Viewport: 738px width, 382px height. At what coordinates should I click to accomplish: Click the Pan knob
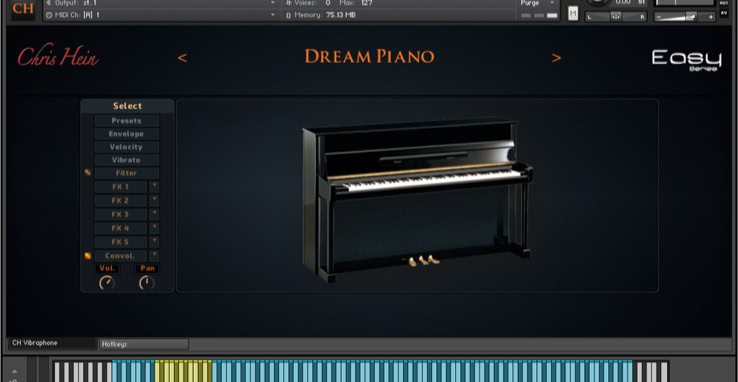147,283
